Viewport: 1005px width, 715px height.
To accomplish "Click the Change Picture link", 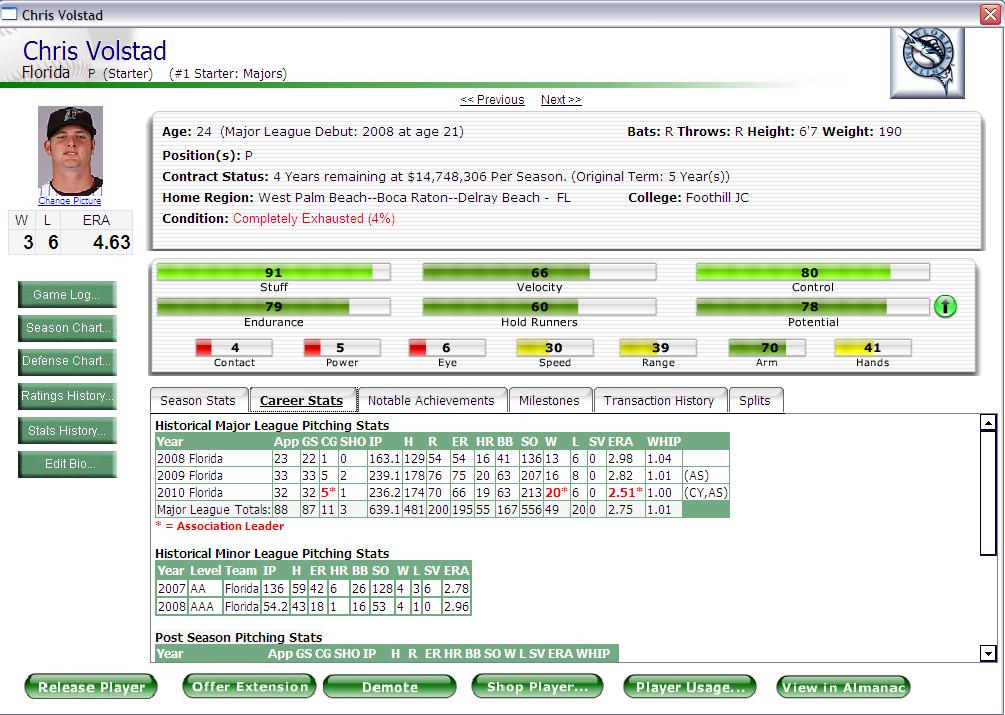I will coord(70,201).
